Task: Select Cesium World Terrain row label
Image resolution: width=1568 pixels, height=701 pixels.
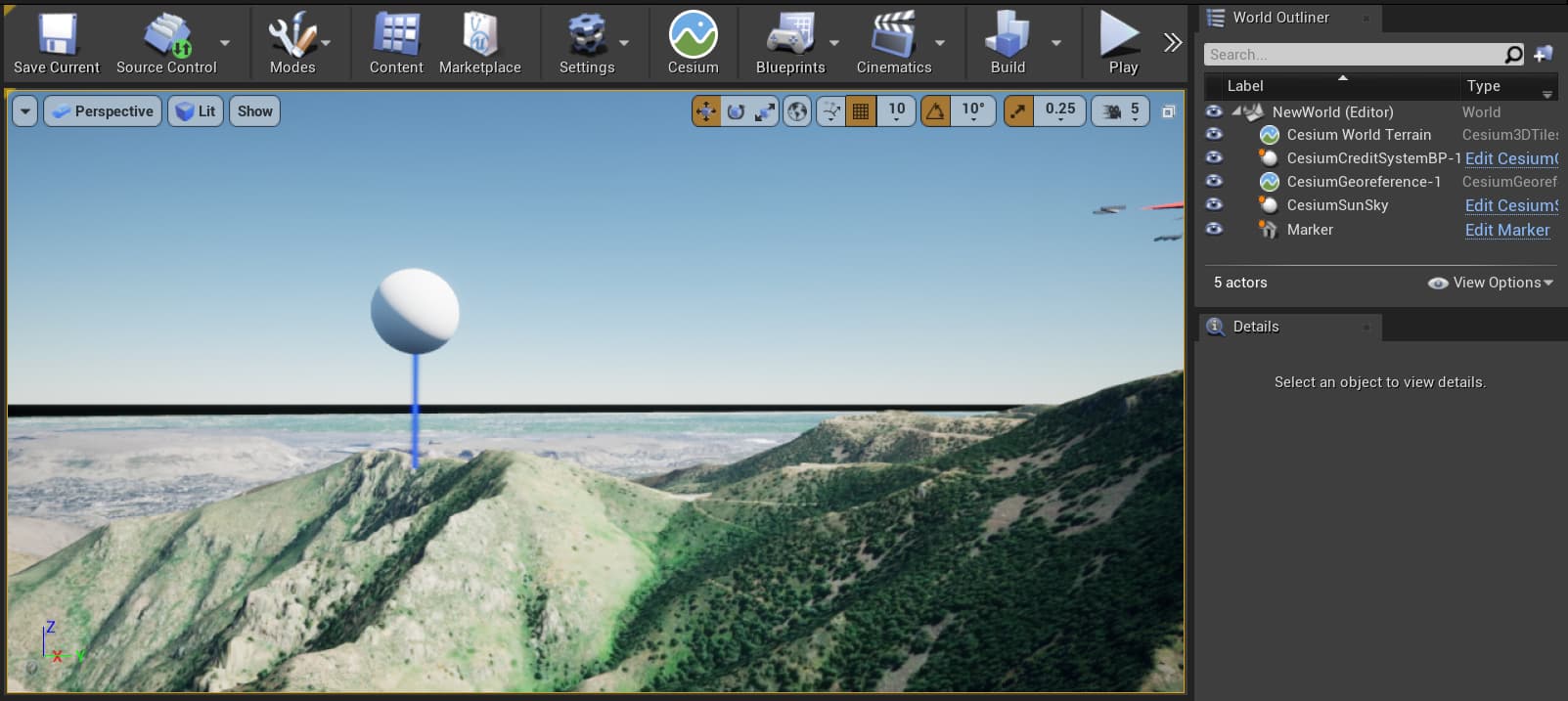Action: [x=1359, y=135]
